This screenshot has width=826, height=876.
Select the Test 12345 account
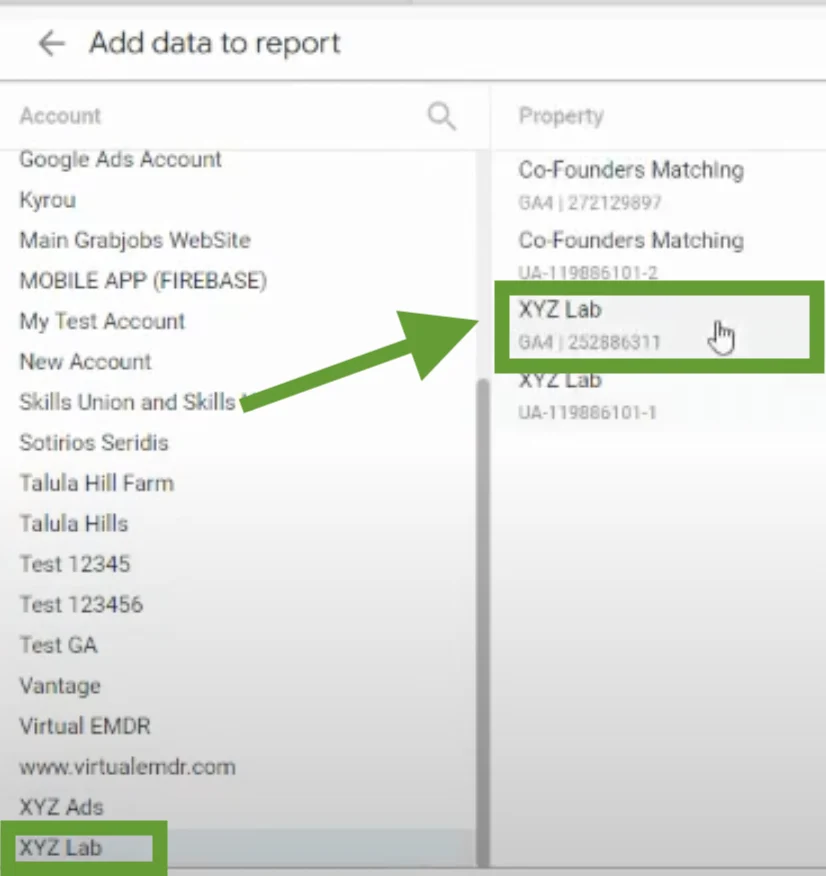click(x=75, y=564)
